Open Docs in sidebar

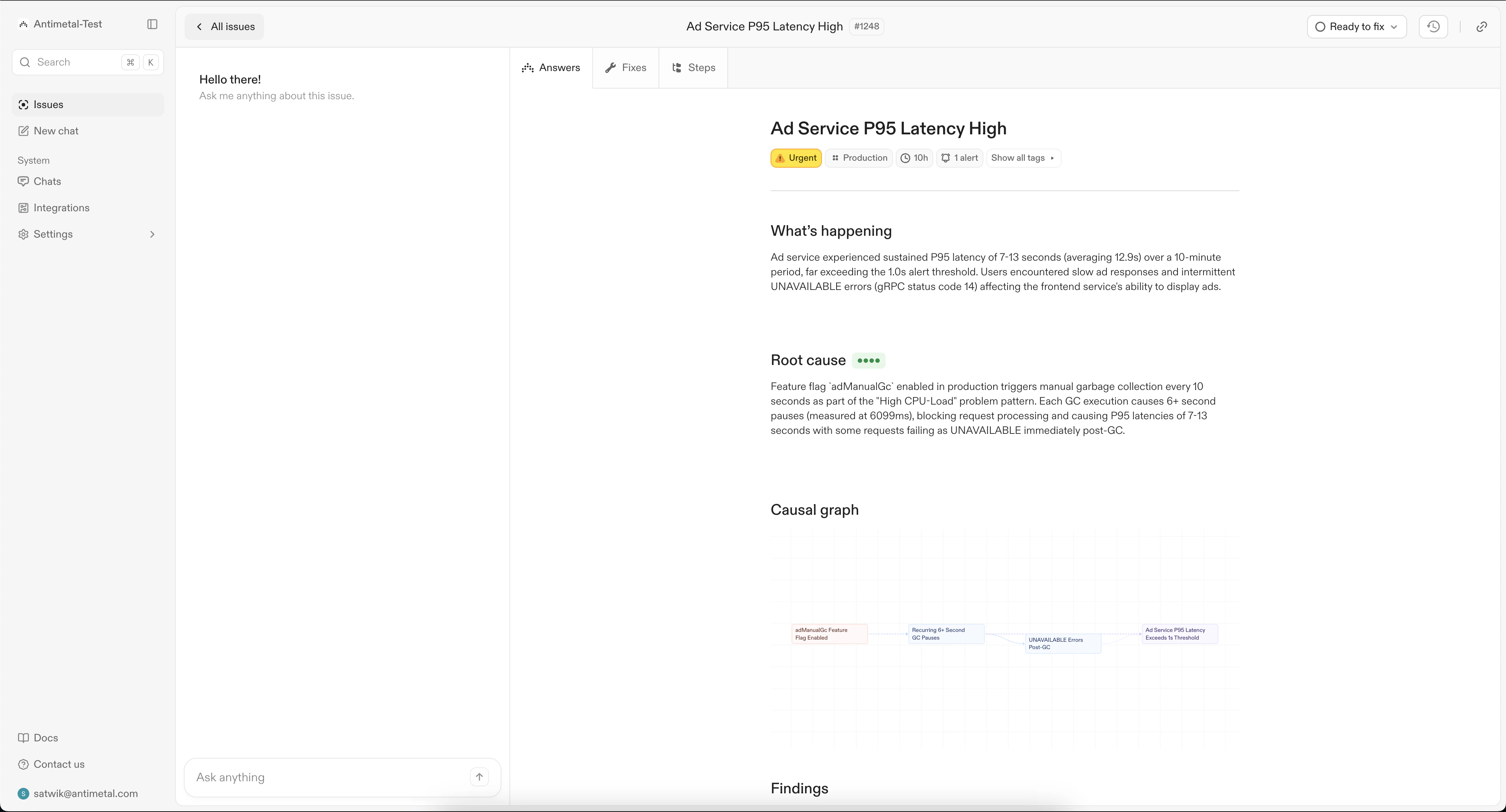45,738
